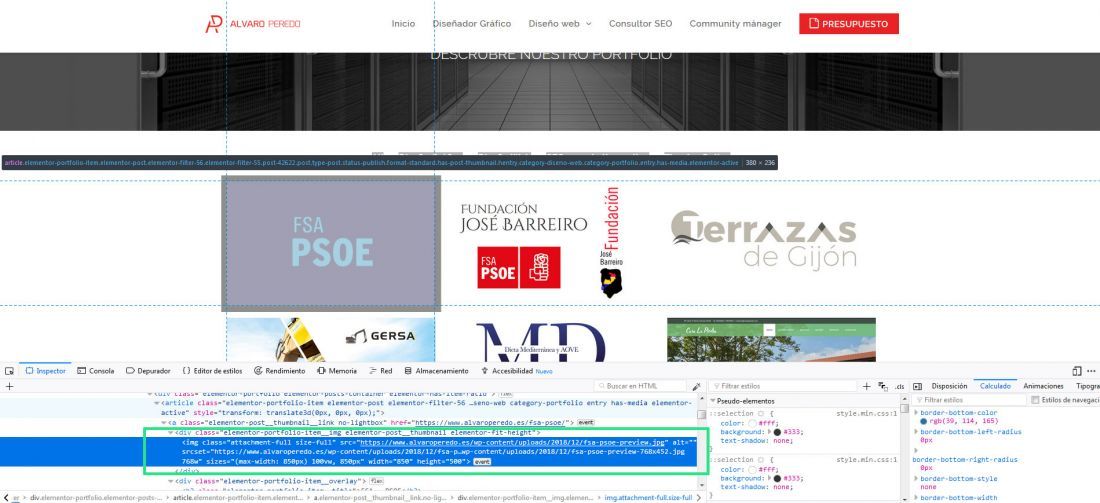Switch sidebar to Disposición tab
This screenshot has width=1100, height=503.
click(949, 387)
